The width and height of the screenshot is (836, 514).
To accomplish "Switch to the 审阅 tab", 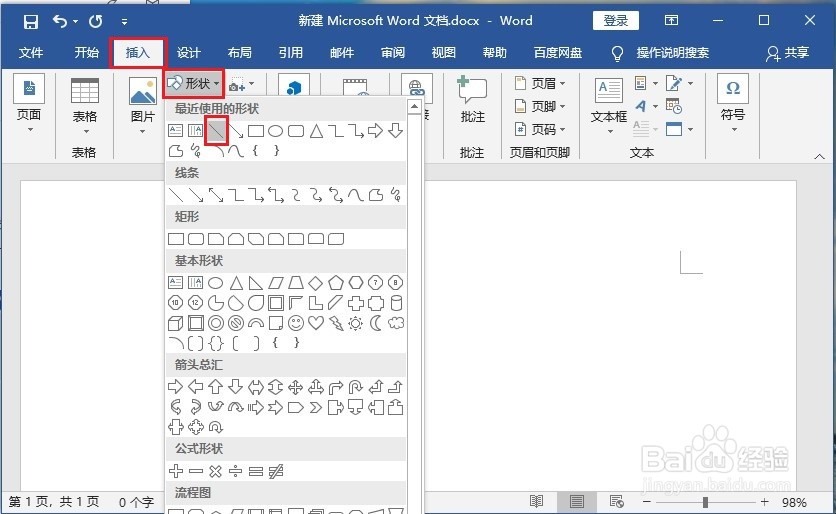I will coord(393,52).
